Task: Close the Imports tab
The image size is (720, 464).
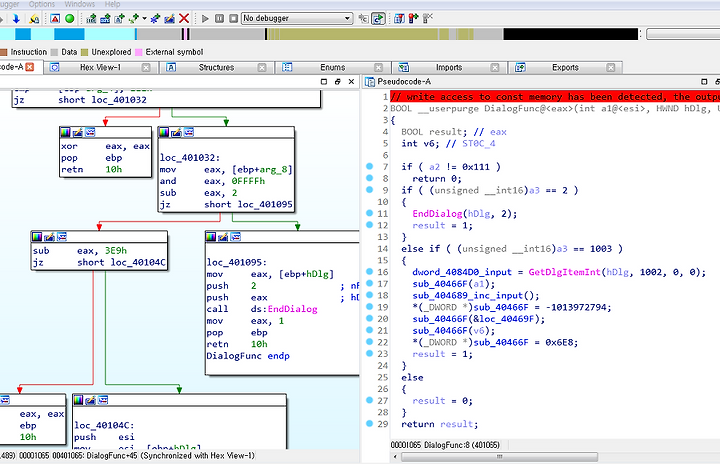Action: tap(495, 68)
